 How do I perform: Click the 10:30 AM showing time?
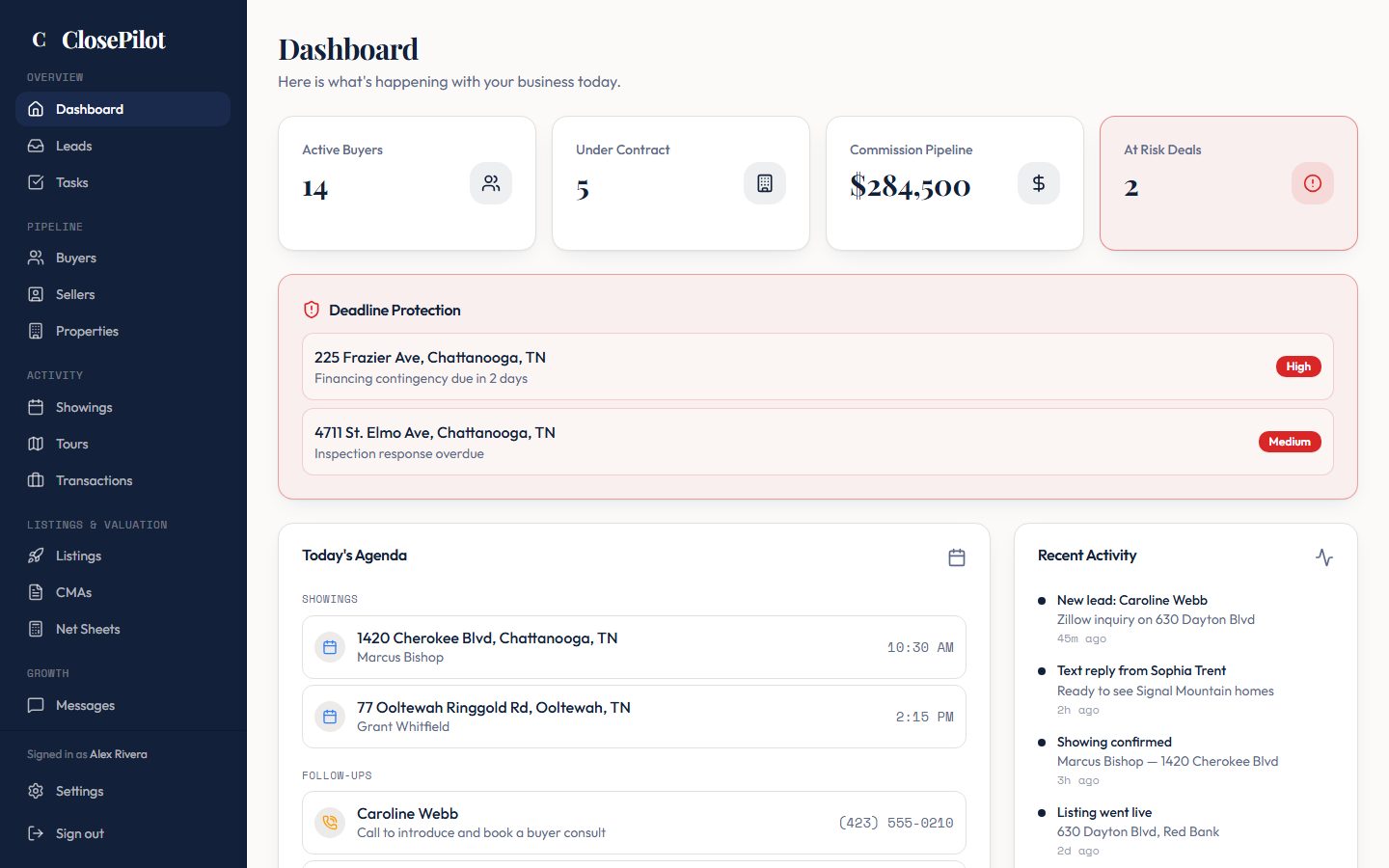coord(920,647)
